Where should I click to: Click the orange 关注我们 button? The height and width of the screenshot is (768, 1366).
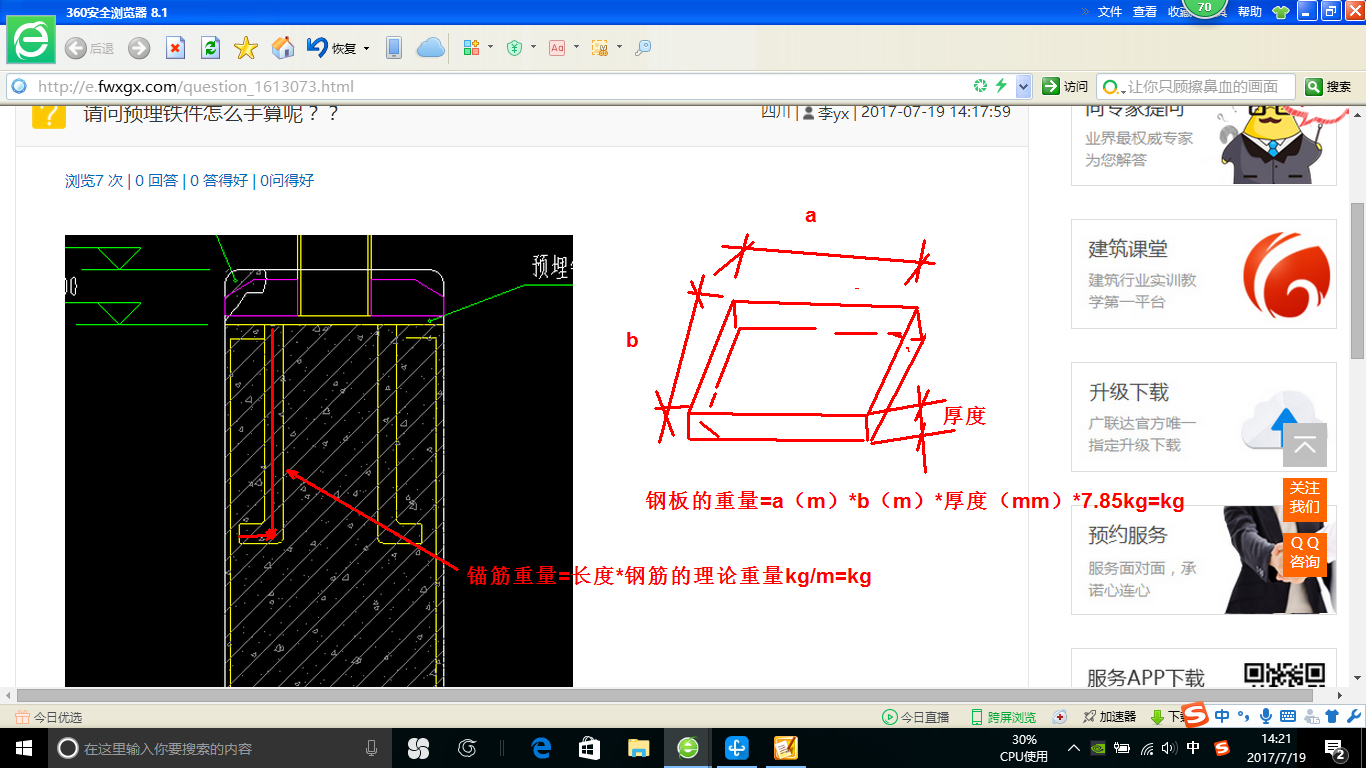point(1304,497)
